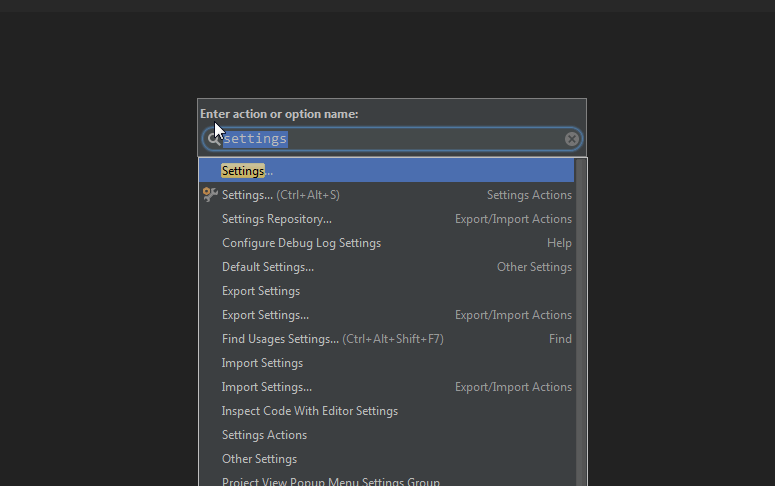Choose Export Settings... under Export/Import Actions
The width and height of the screenshot is (775, 486).
tap(387, 315)
